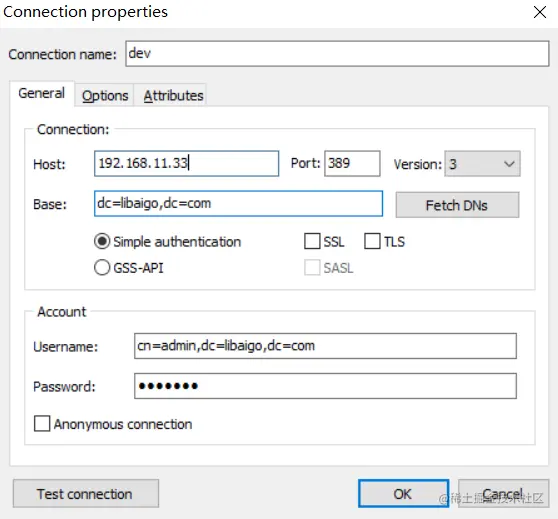Confirm with the OK button
Viewport: 558px width, 519px height.
point(403,493)
